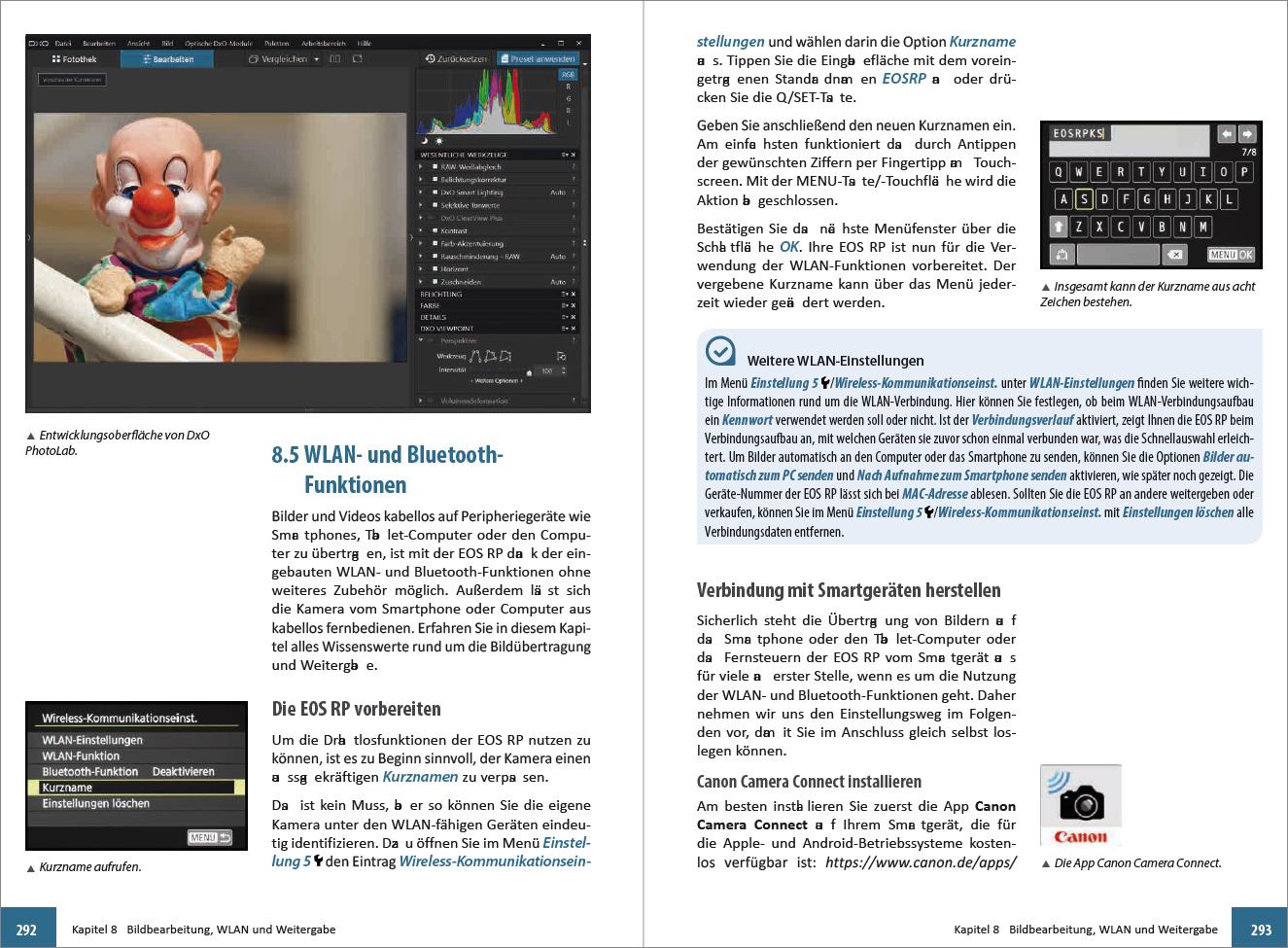Select WLAN-Funktion in the camera menu
The width and height of the screenshot is (1288, 948).
point(137,755)
